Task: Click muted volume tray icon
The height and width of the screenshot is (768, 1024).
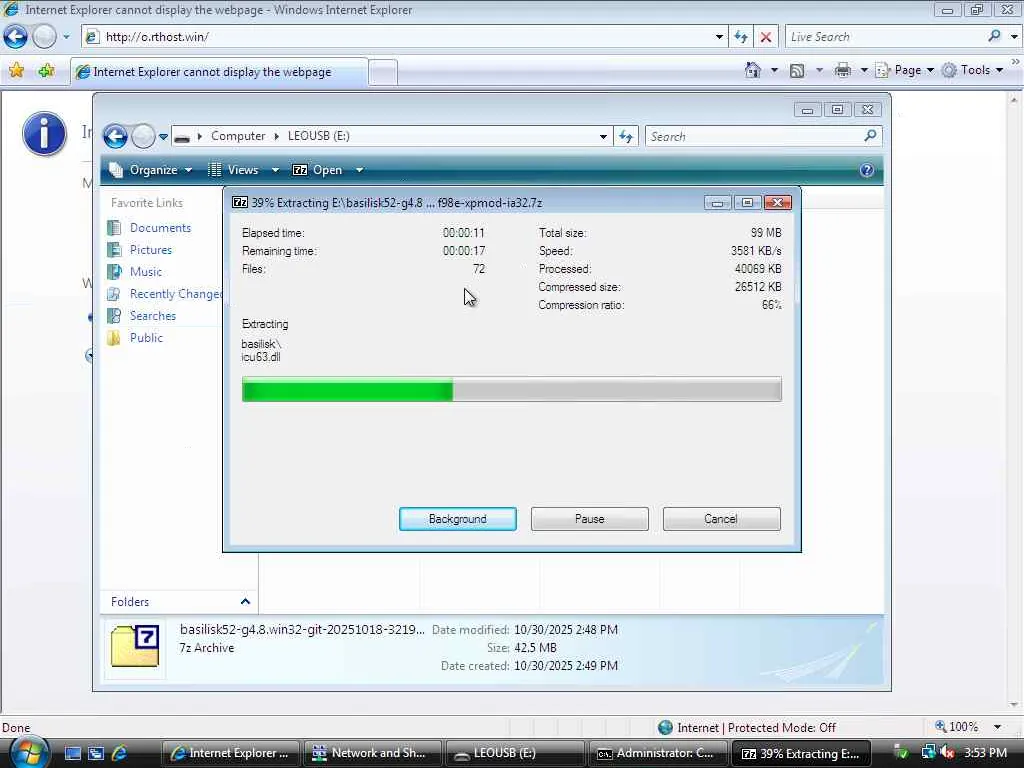Action: [x=947, y=752]
